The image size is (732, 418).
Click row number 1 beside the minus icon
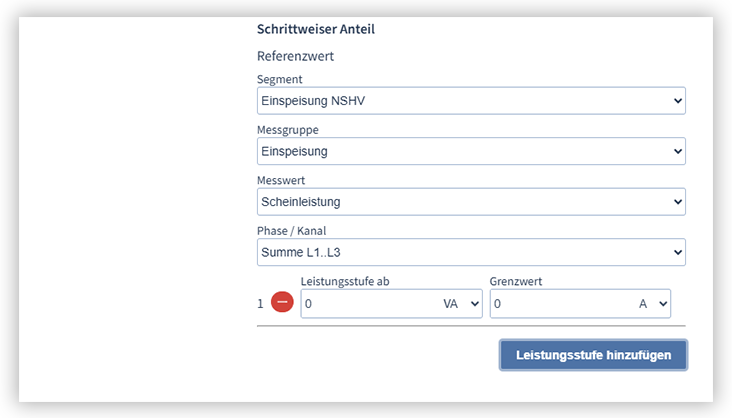pos(261,303)
